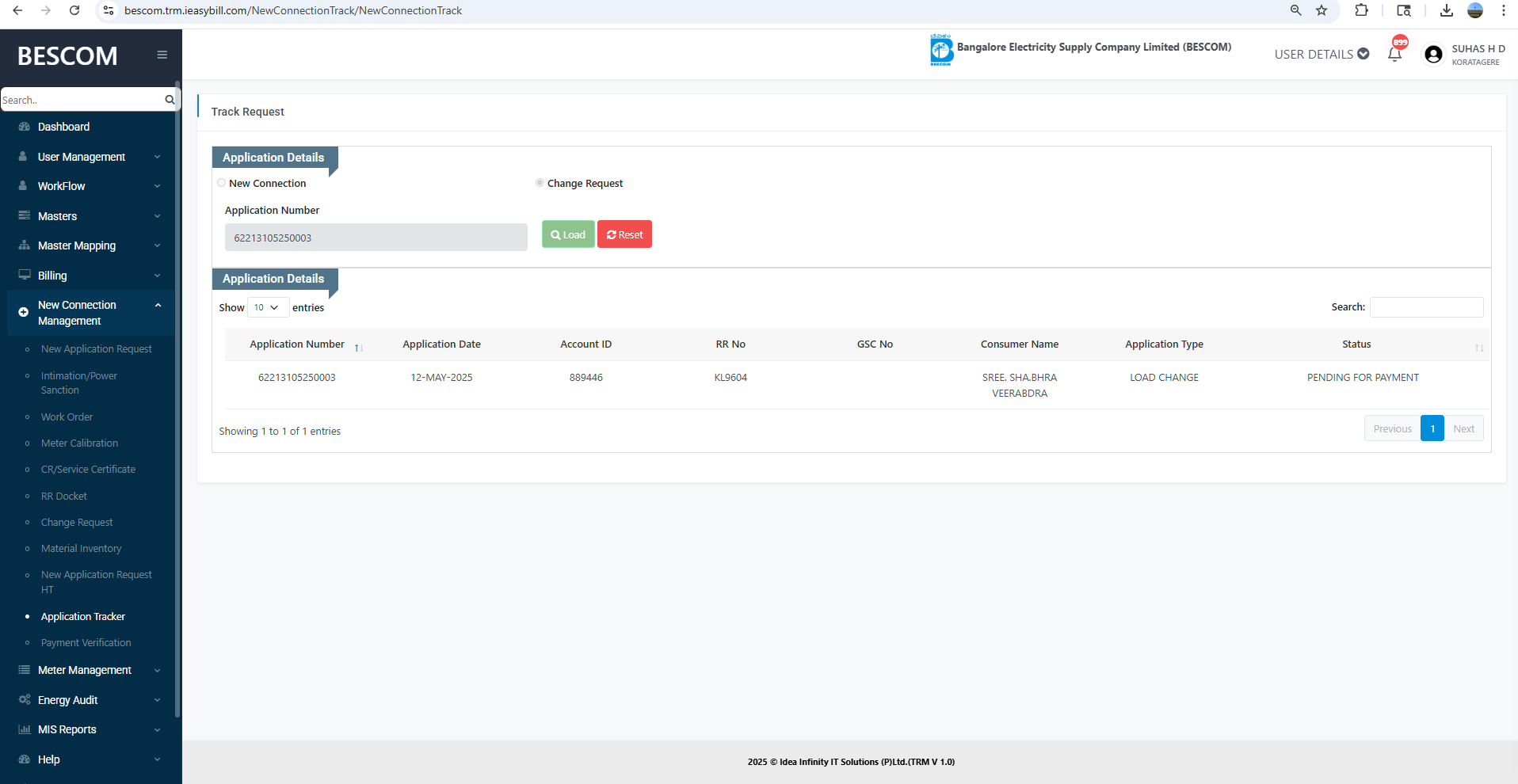Click the browser address bar URL
The height and width of the screenshot is (784, 1518).
point(293,10)
